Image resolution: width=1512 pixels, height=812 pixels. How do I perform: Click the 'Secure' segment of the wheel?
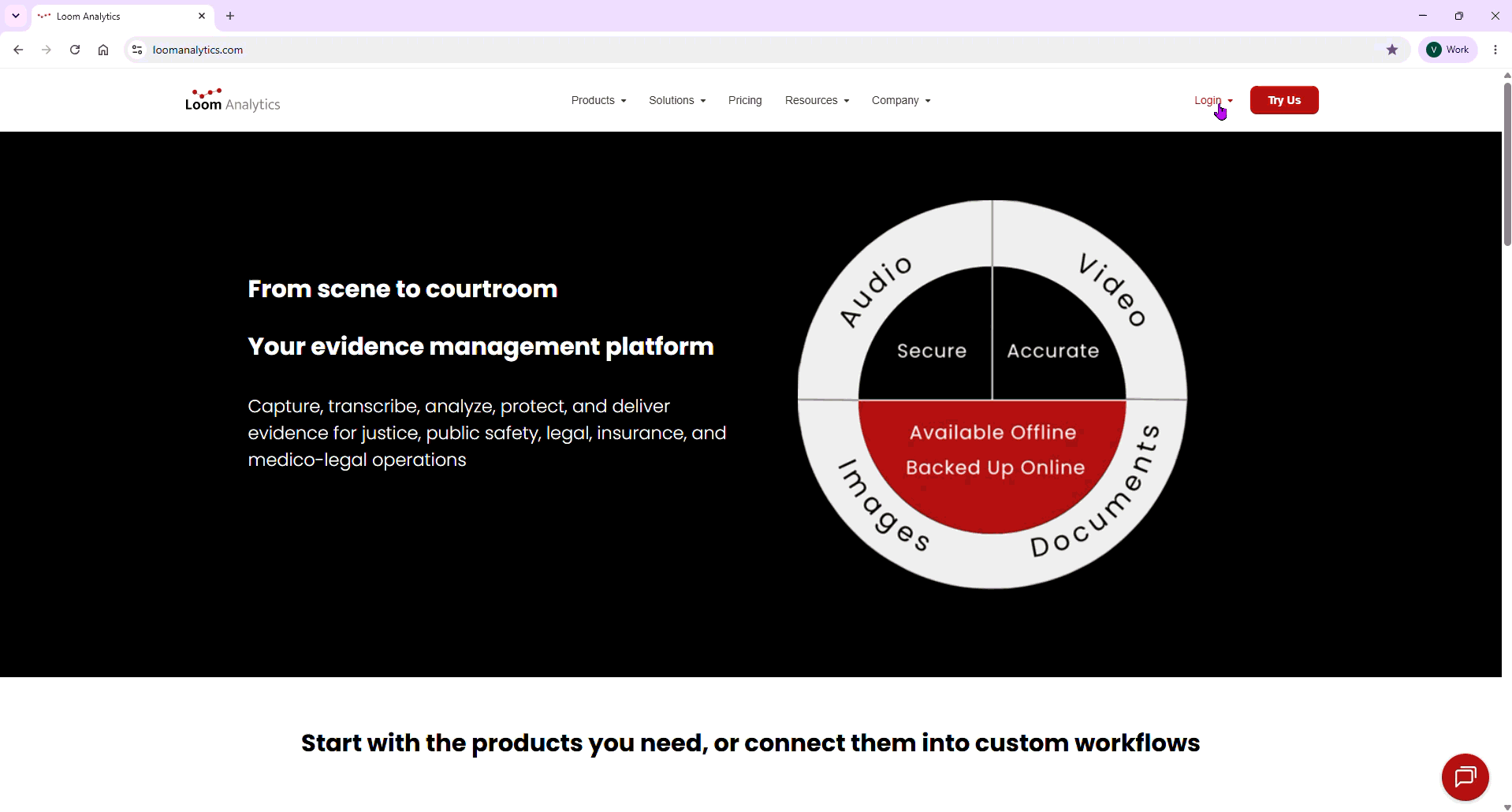pos(931,351)
